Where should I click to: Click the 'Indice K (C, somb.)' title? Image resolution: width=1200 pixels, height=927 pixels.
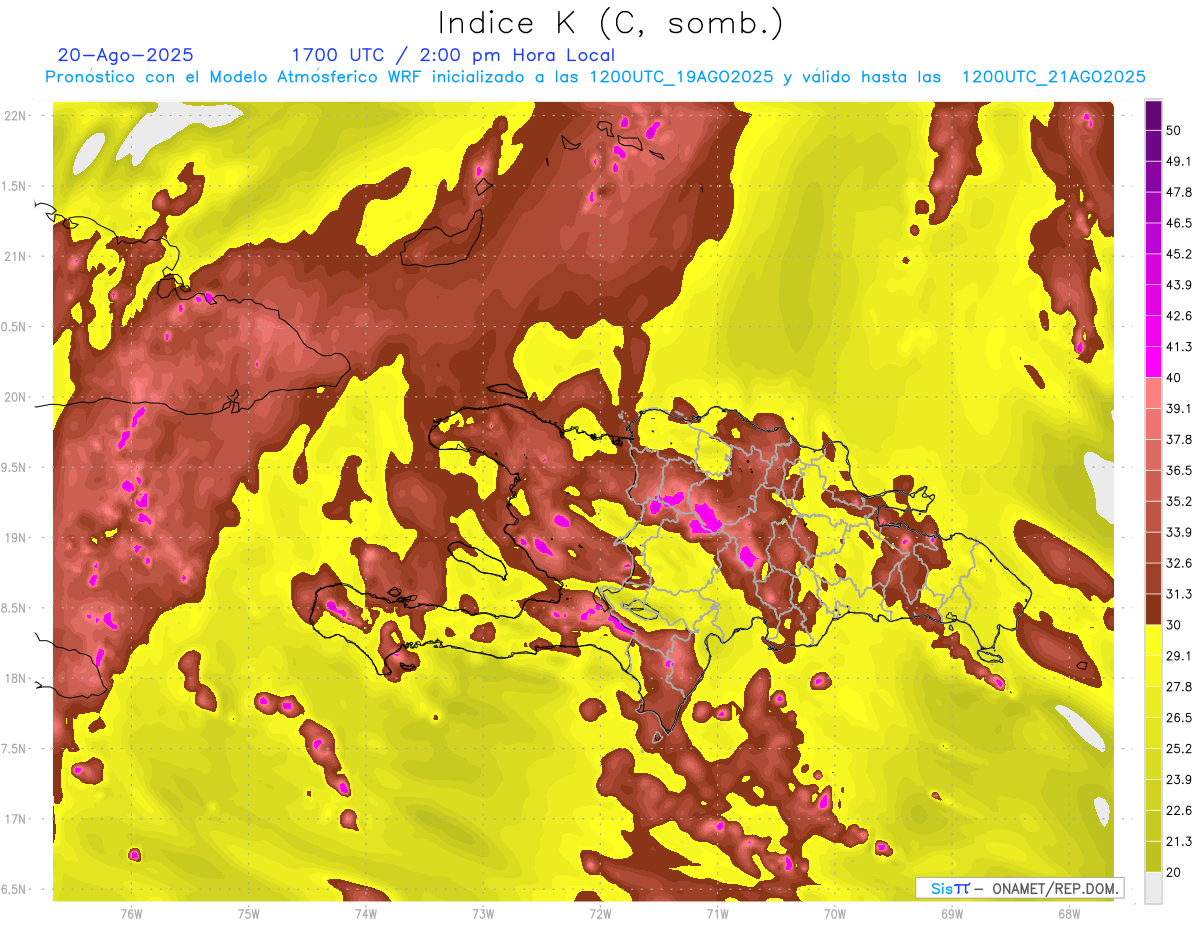pos(611,22)
